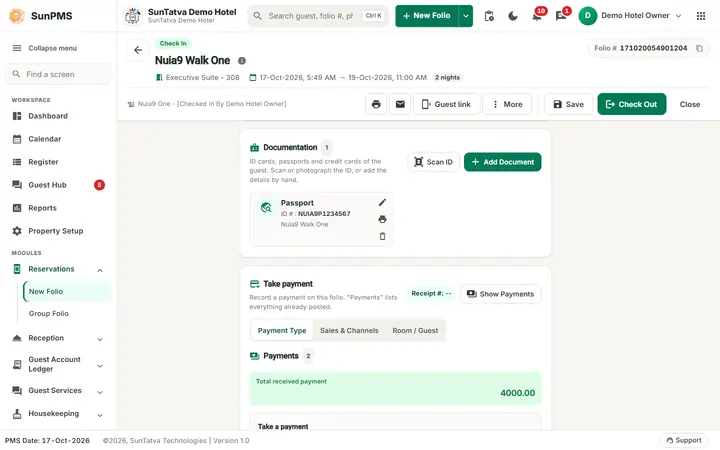Click the search guest, folio input
This screenshot has width=720, height=450.
318,16
